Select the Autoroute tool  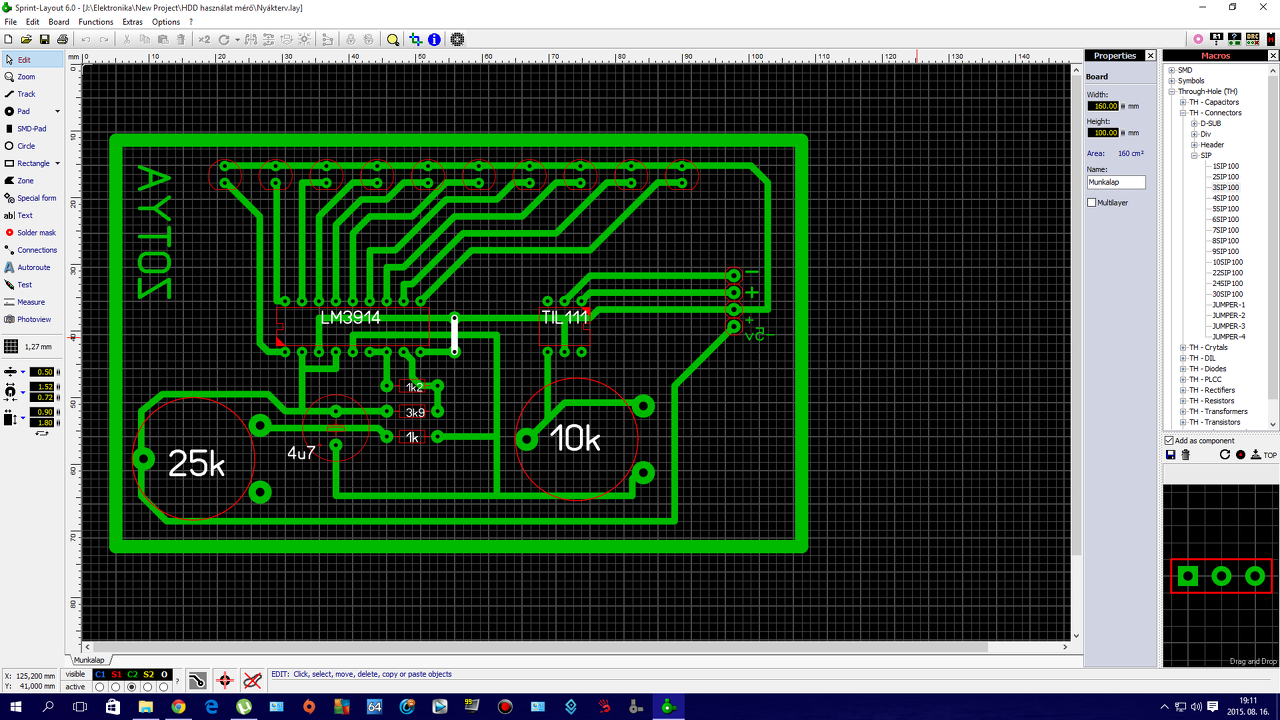coord(30,267)
